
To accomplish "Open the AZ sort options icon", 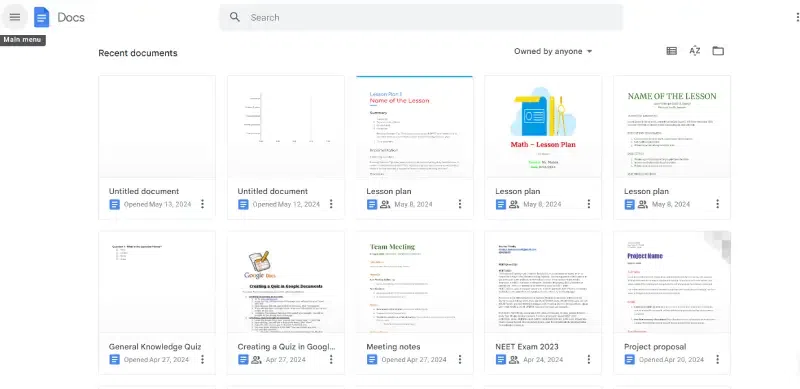I will coord(694,51).
